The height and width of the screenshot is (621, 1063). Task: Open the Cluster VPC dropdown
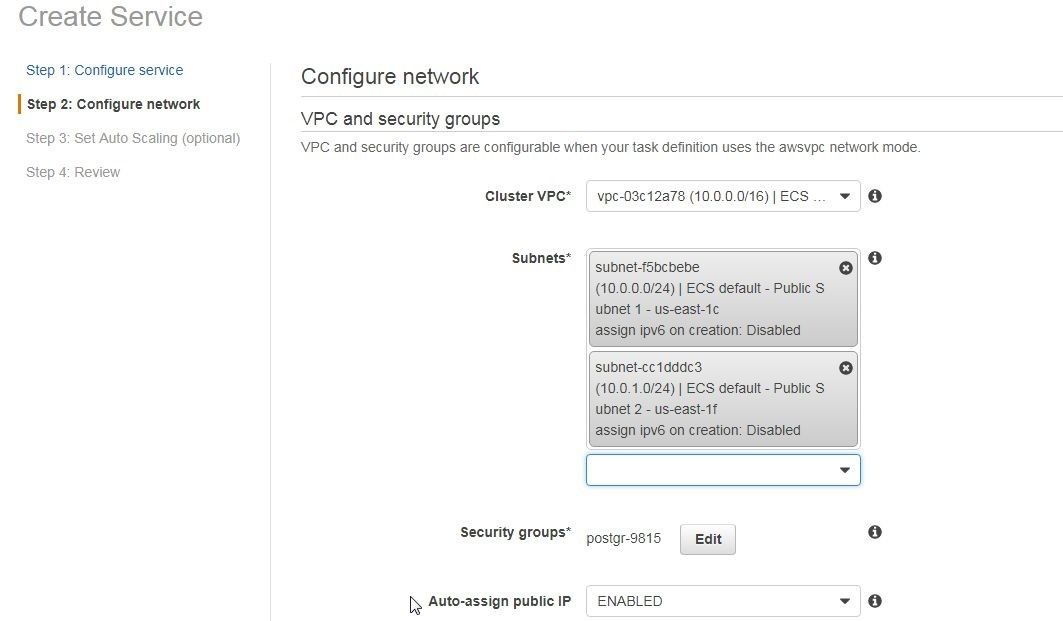(723, 196)
